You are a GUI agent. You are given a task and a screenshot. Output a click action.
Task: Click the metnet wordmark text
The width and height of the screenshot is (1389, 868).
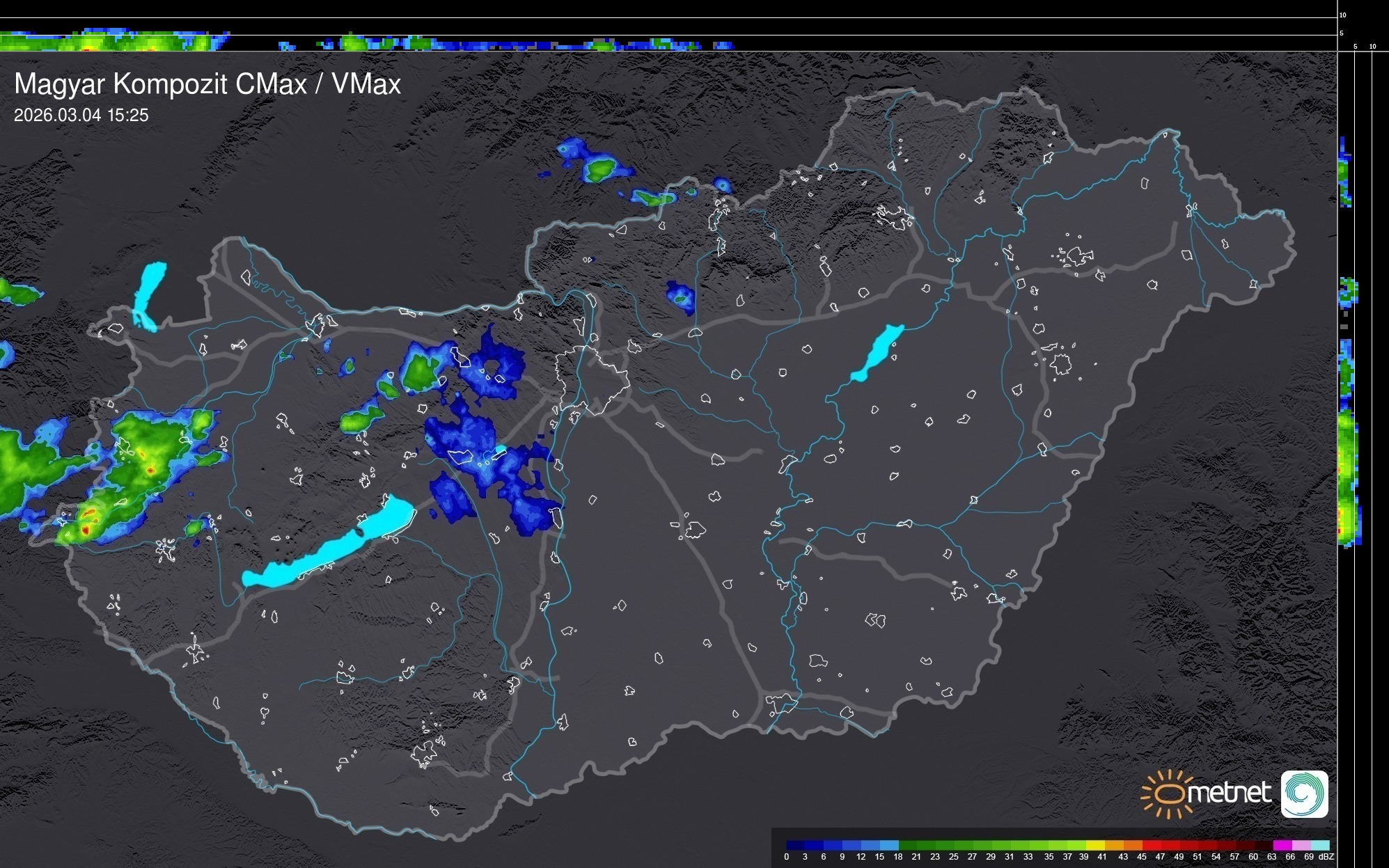(1229, 793)
